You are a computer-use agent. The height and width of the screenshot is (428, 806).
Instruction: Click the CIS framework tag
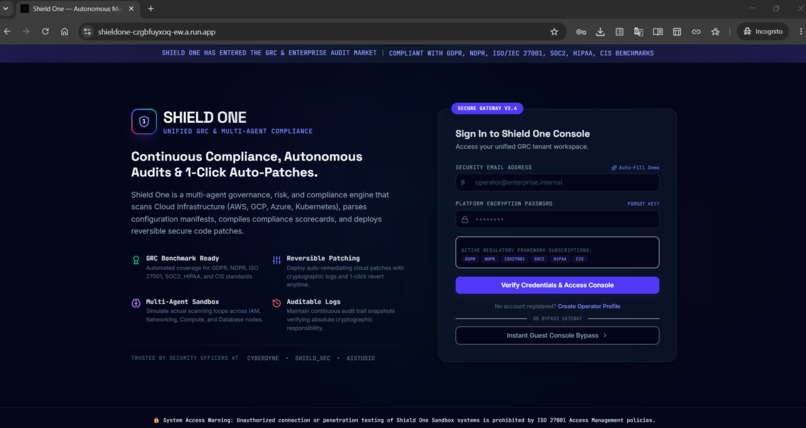click(579, 259)
